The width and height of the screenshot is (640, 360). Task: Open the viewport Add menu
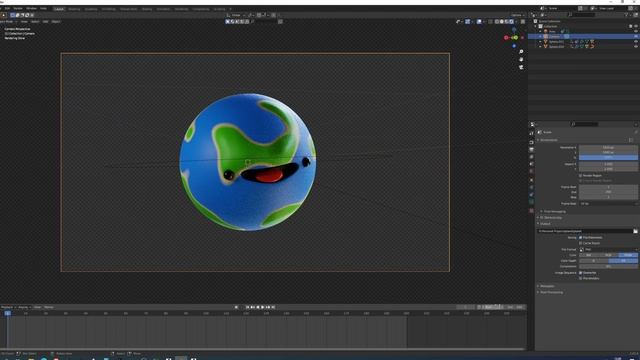click(45, 21)
